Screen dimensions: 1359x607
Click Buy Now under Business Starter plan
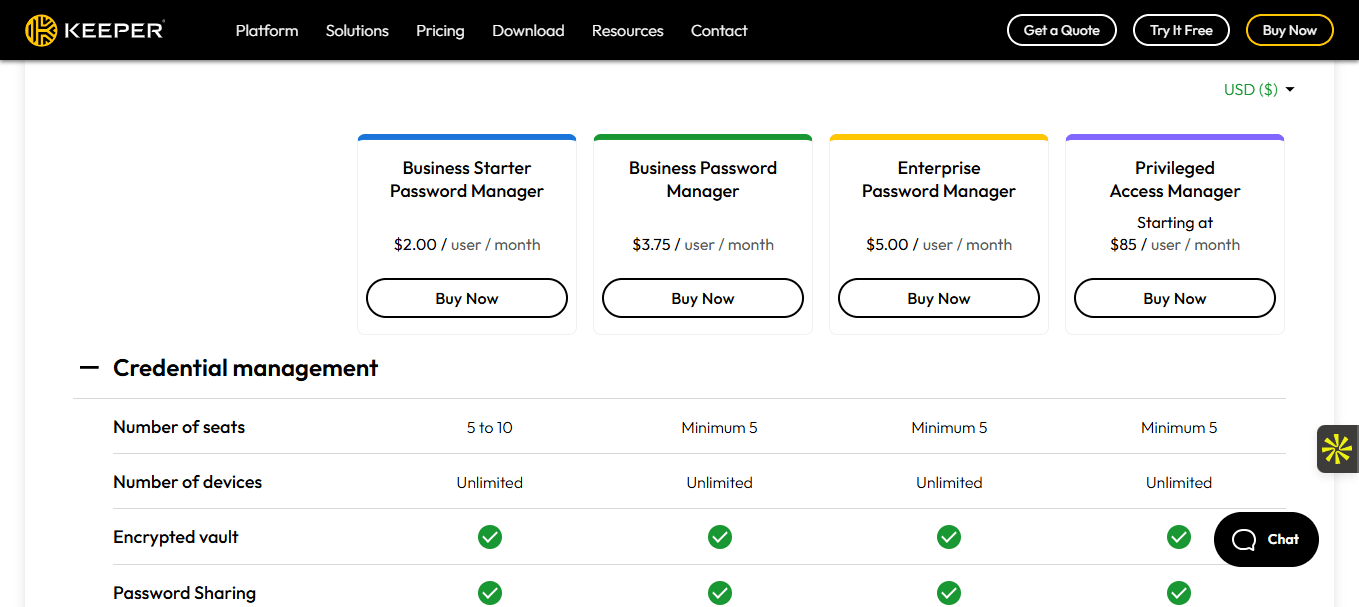tap(467, 298)
